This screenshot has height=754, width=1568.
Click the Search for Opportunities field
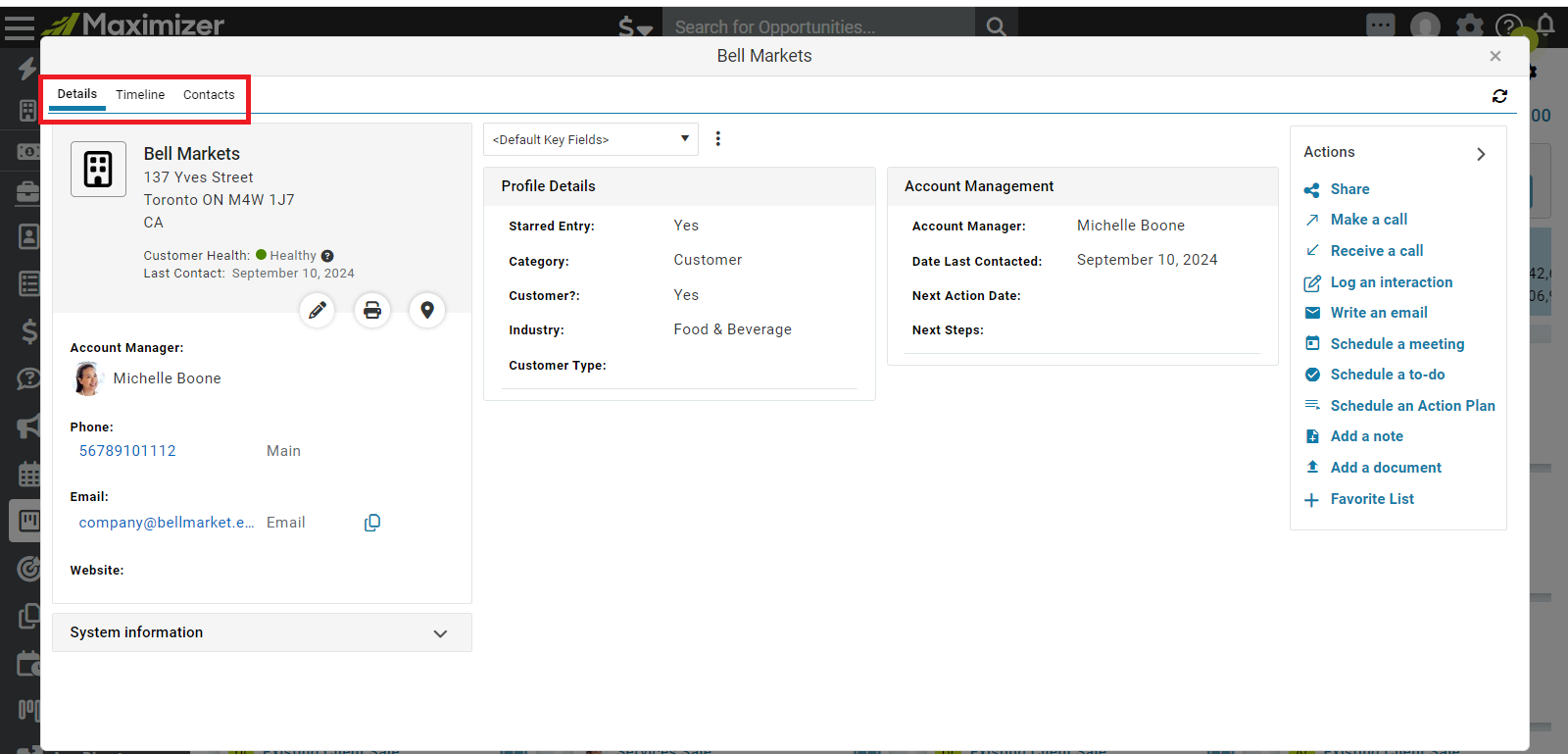(818, 26)
